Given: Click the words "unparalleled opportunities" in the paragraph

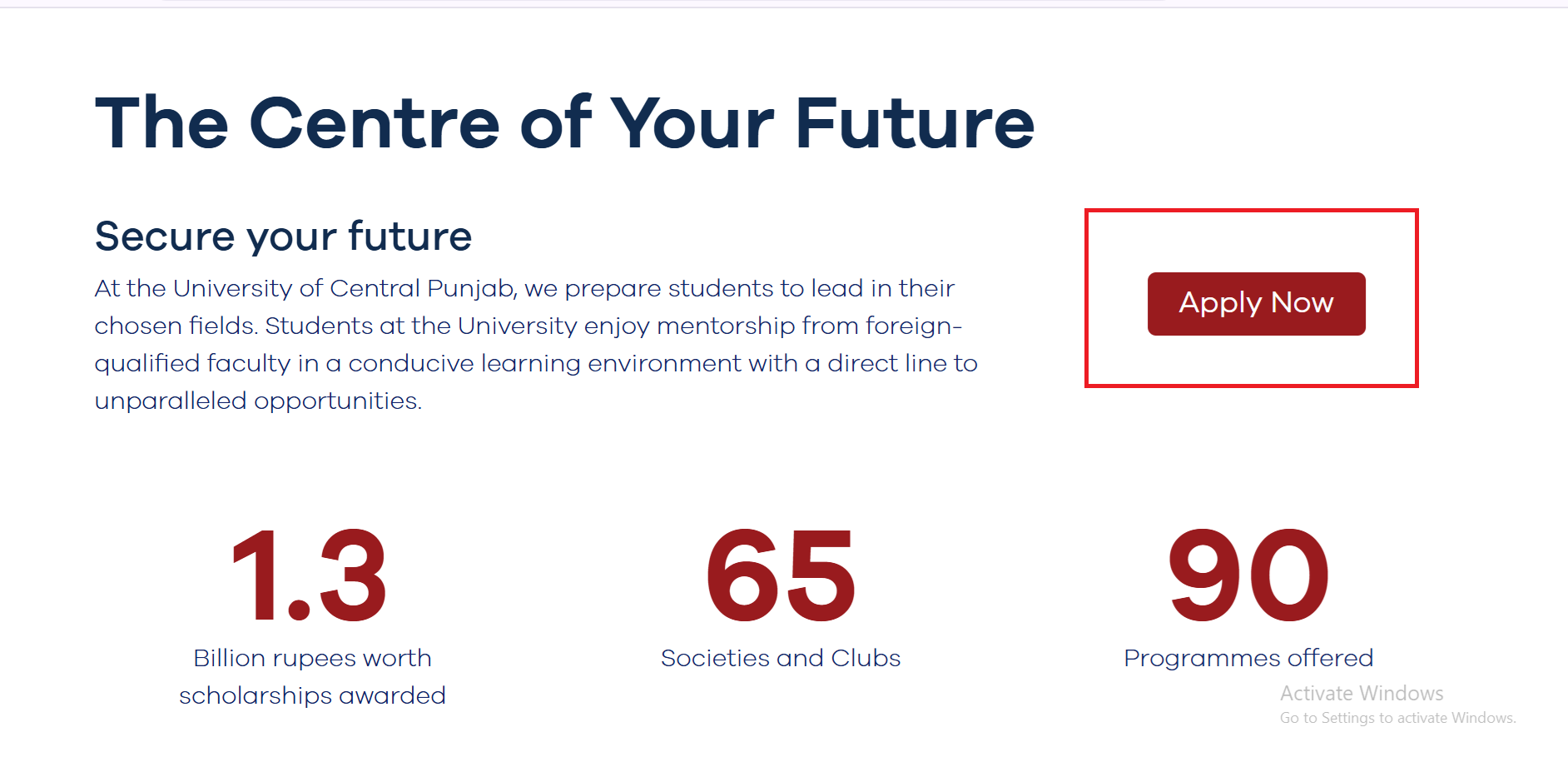Looking at the screenshot, I should point(257,401).
